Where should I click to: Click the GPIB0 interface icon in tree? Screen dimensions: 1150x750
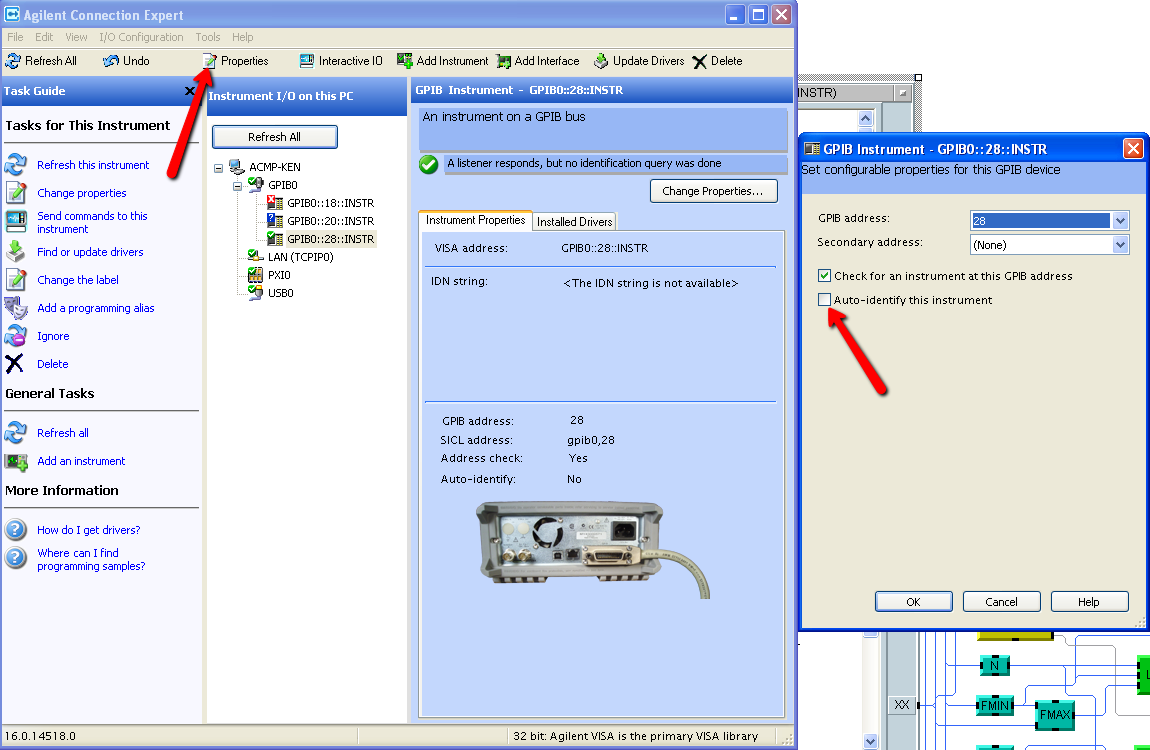coord(255,184)
